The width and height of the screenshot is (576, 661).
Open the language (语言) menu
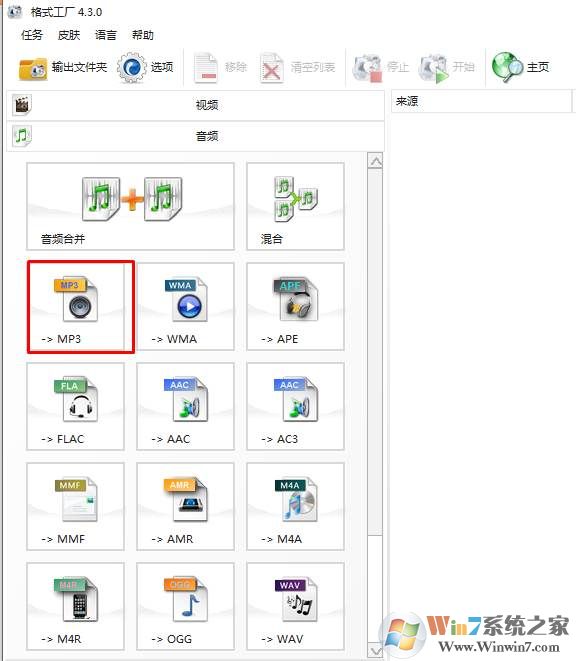coord(106,35)
